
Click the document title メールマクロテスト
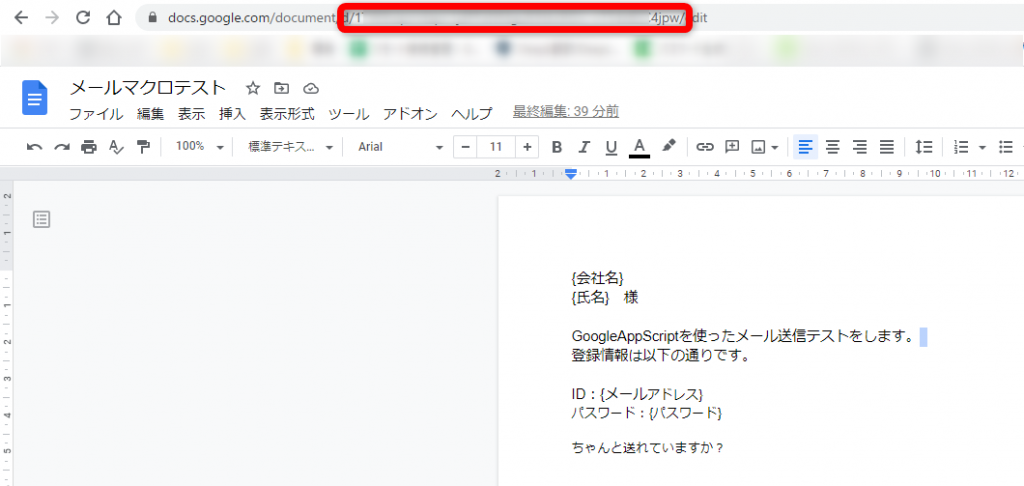coord(148,88)
